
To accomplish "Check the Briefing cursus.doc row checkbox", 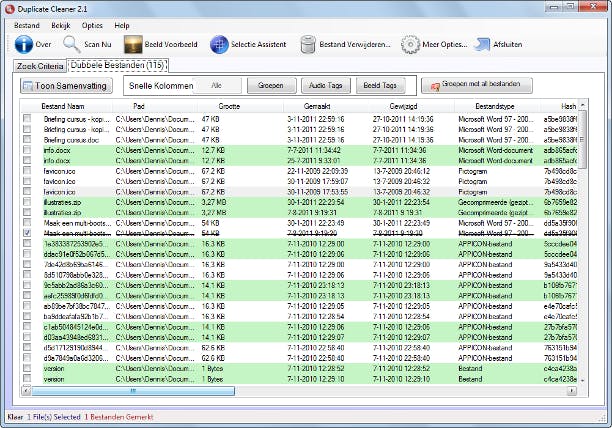I will 27,139.
